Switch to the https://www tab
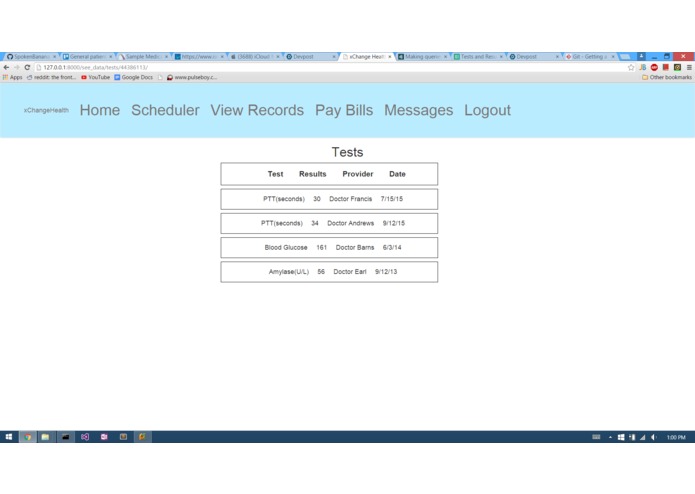Screen dimensions: 695x494 tap(199, 57)
